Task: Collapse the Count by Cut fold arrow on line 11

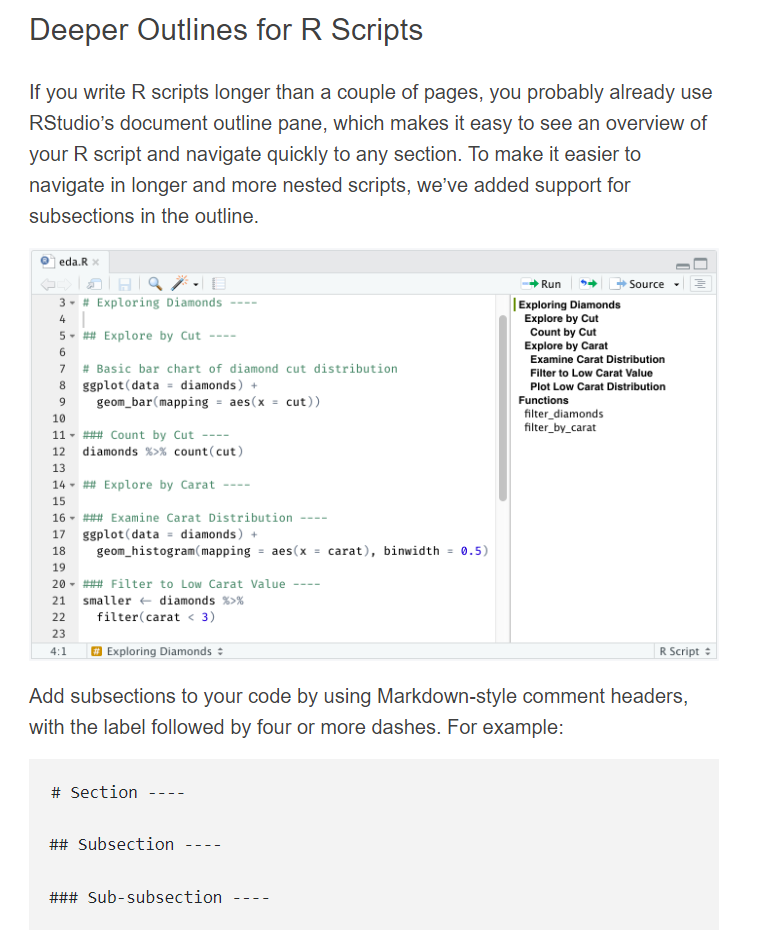Action: pyautogui.click(x=73, y=435)
